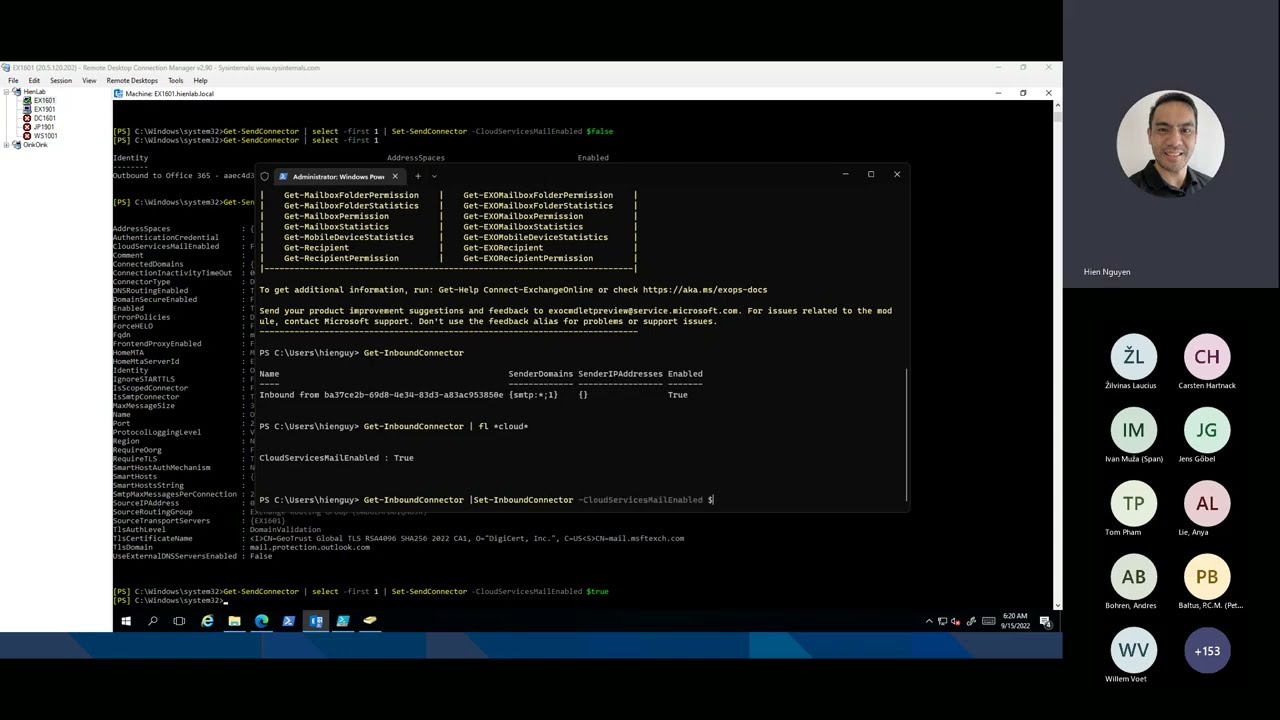1280x720 pixels.
Task: Click the volume icon in the remote tray
Action: pyautogui.click(x=956, y=622)
